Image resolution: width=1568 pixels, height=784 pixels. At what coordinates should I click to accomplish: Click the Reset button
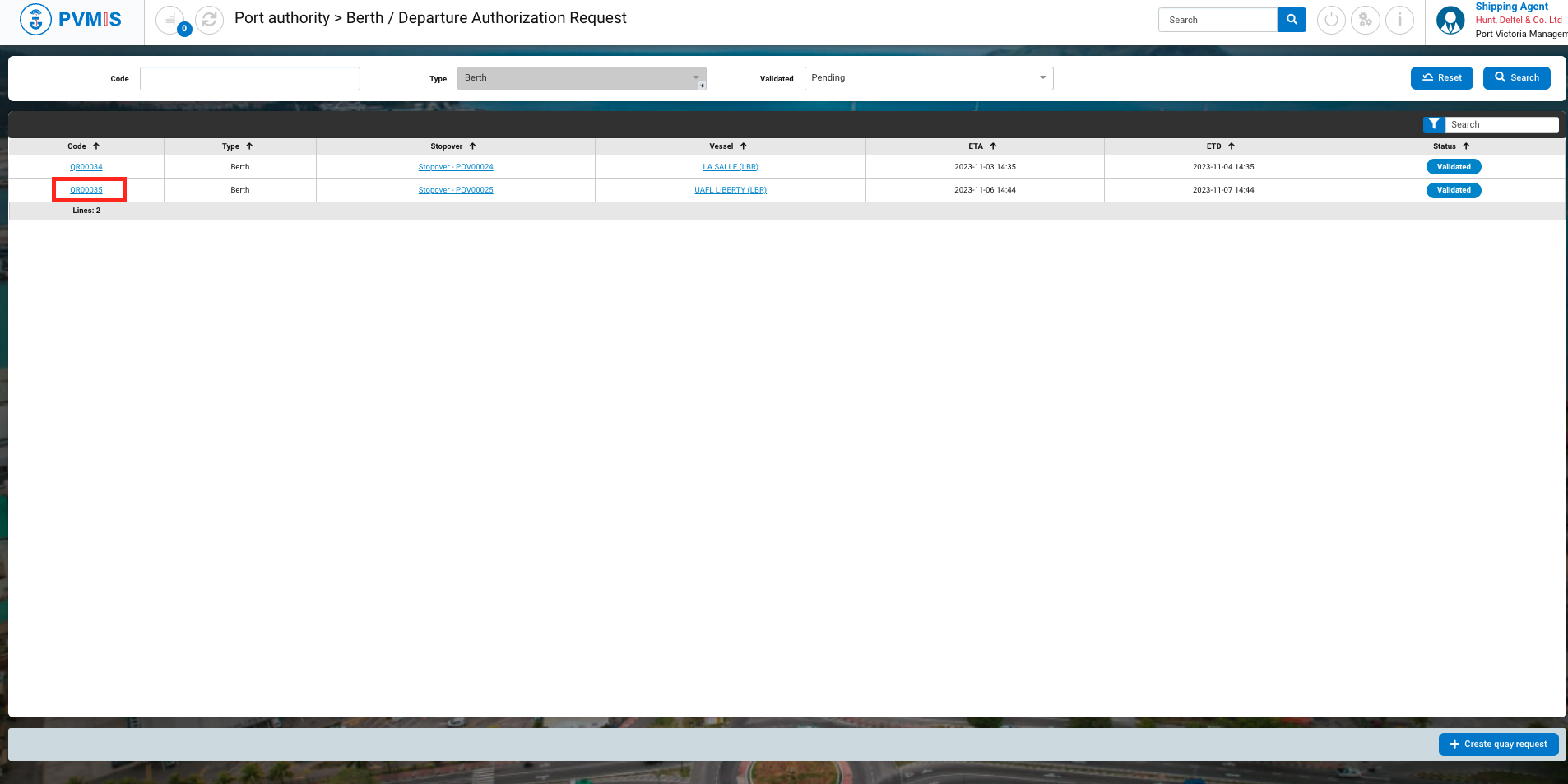click(x=1441, y=78)
